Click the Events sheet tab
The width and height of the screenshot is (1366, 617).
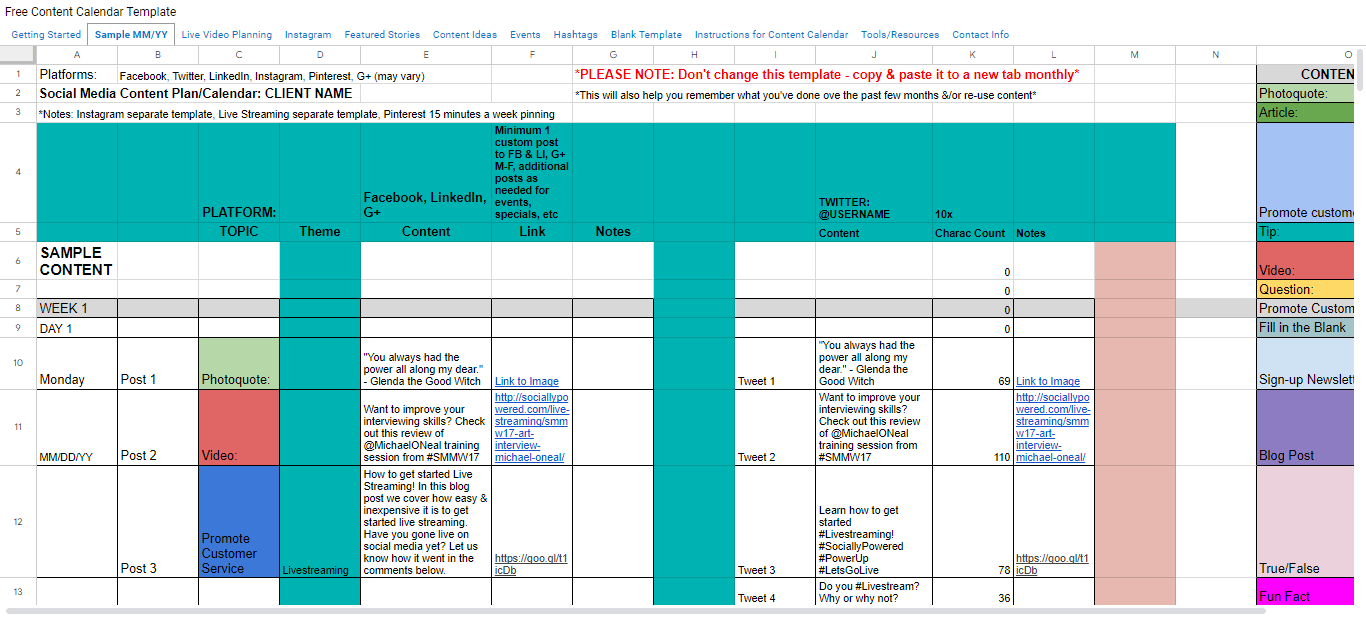click(x=525, y=35)
